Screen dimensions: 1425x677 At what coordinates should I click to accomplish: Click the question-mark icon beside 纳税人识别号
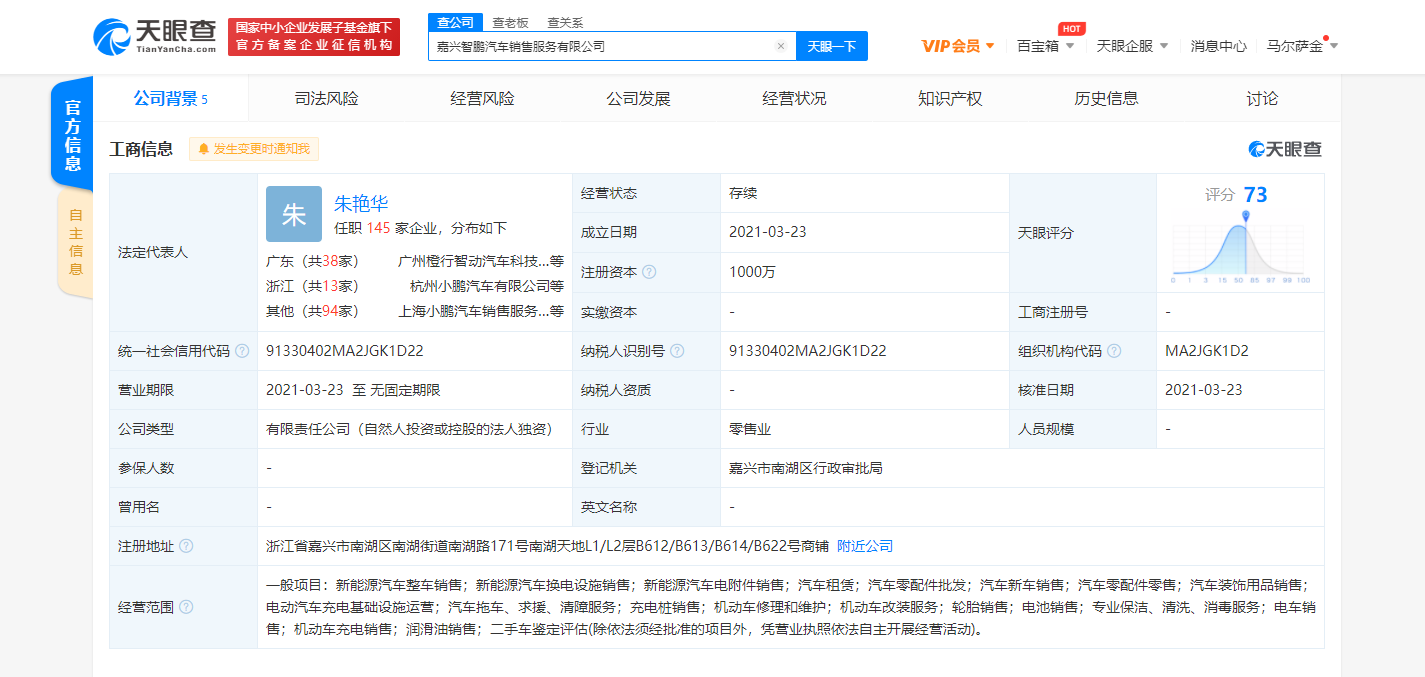[680, 350]
